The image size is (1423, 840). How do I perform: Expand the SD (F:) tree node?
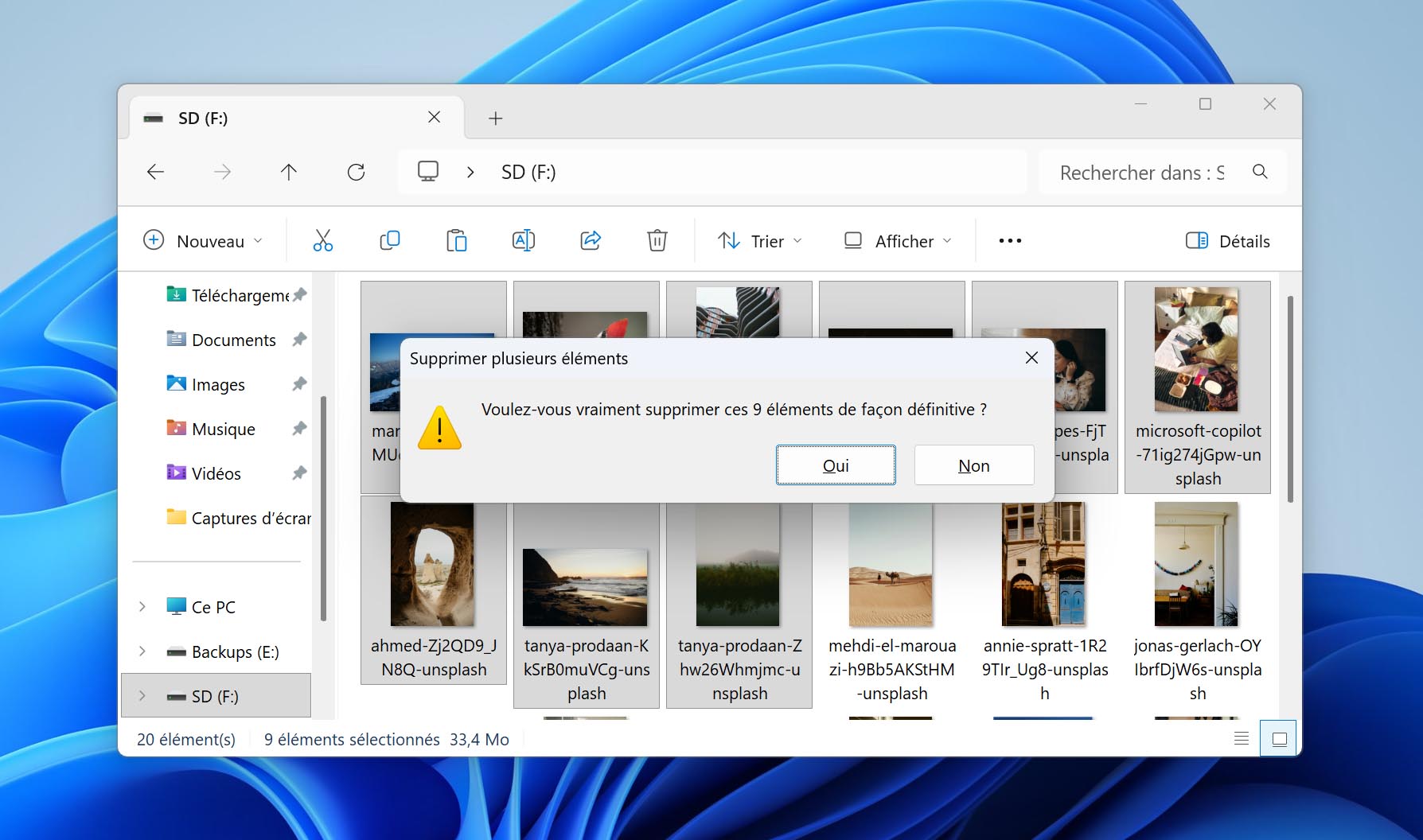click(142, 696)
